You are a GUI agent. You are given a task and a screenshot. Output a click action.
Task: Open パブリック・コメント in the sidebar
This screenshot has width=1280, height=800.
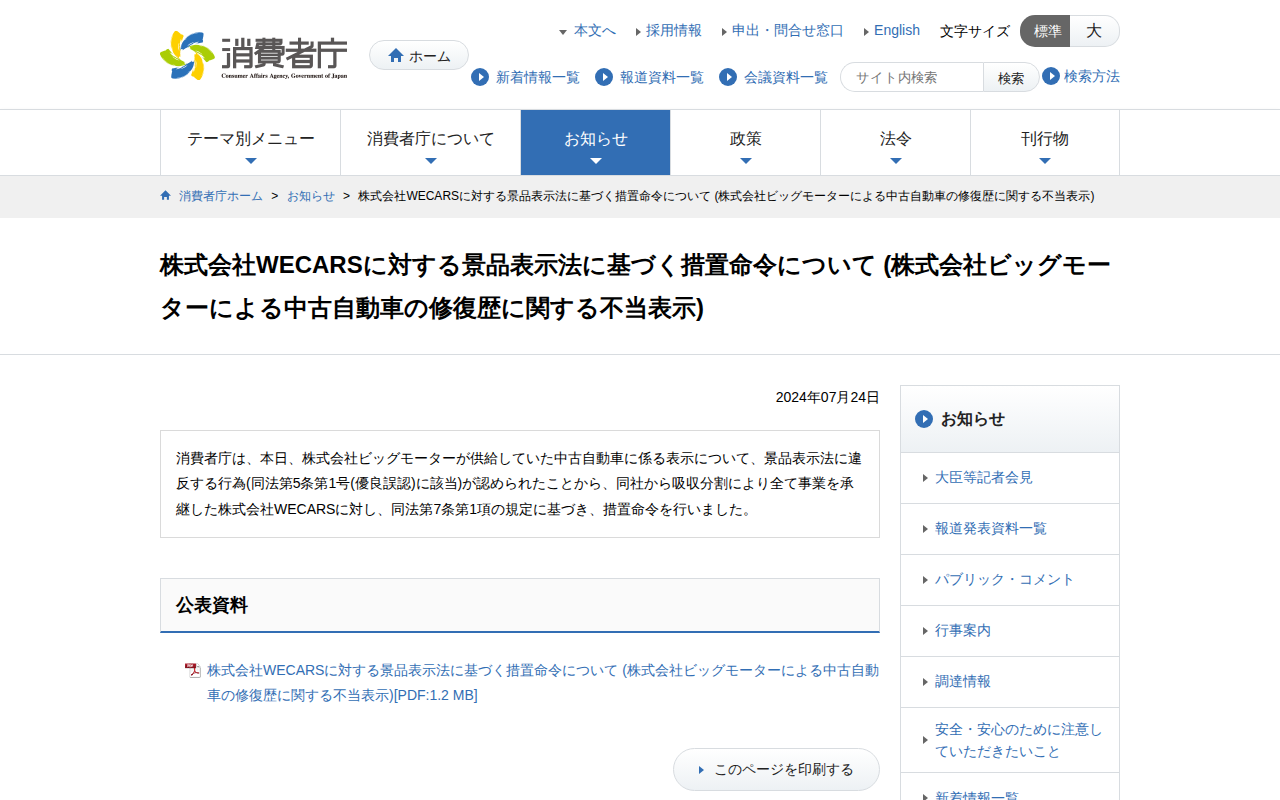pos(1010,580)
